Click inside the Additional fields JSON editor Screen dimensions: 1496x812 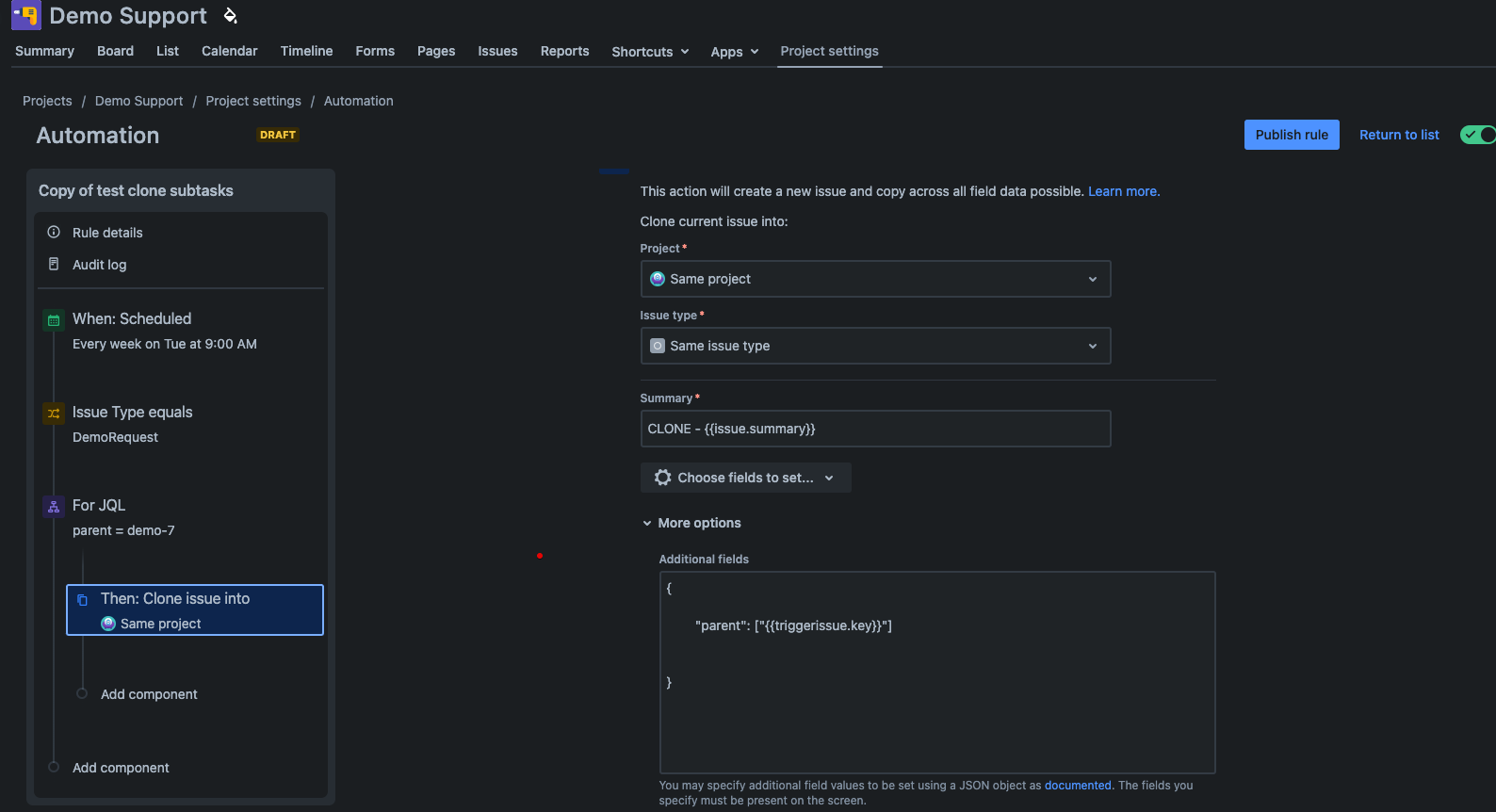pos(937,673)
